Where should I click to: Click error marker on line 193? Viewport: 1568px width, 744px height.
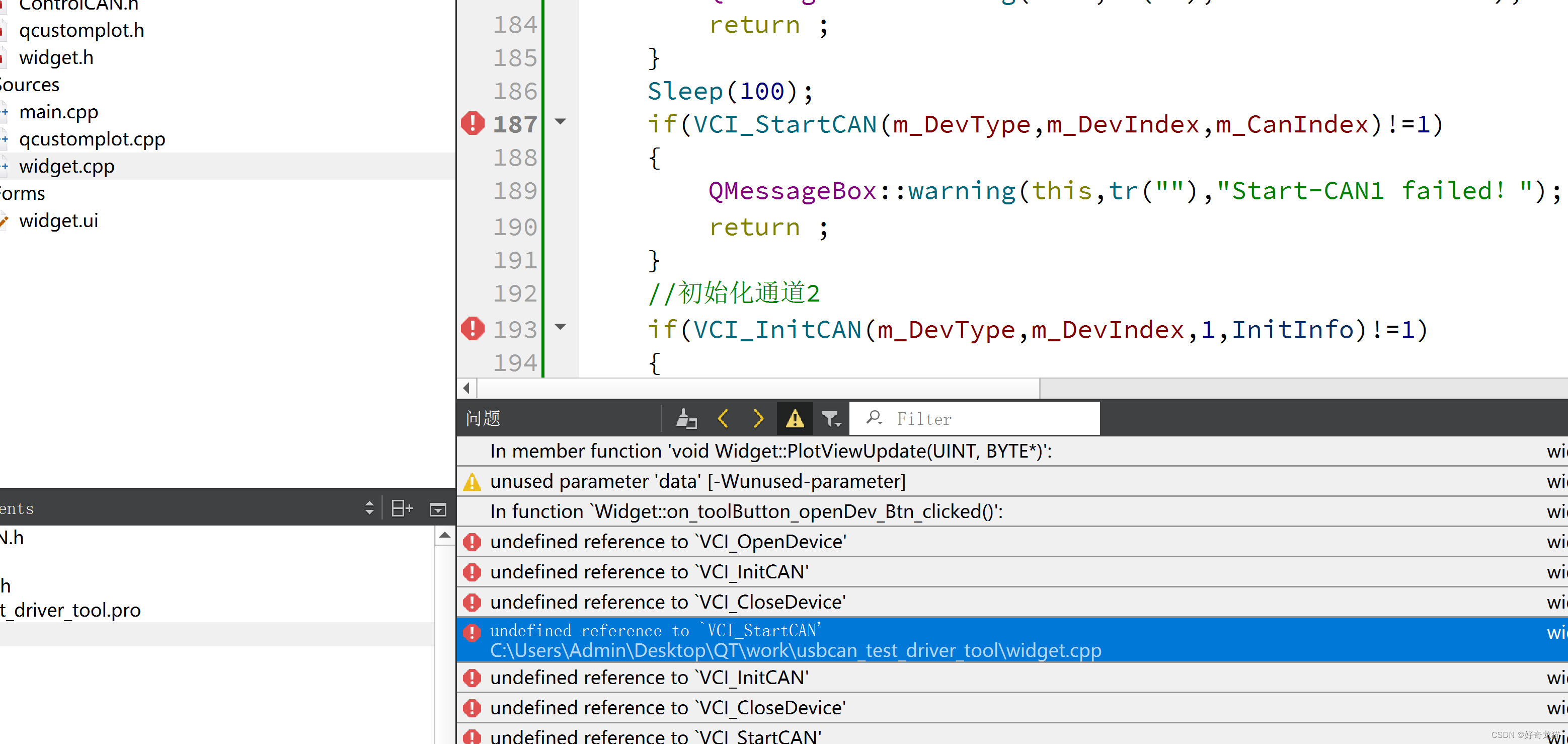pos(473,329)
